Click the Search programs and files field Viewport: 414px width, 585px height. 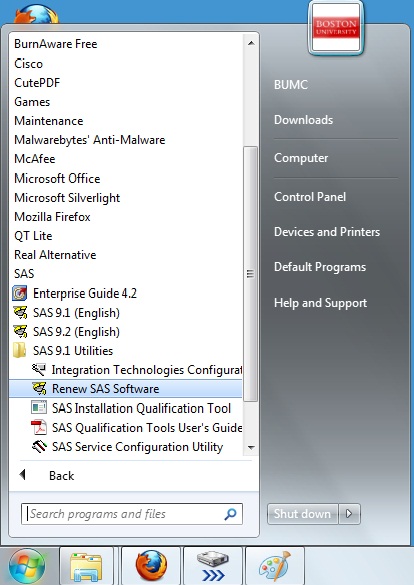pos(132,514)
